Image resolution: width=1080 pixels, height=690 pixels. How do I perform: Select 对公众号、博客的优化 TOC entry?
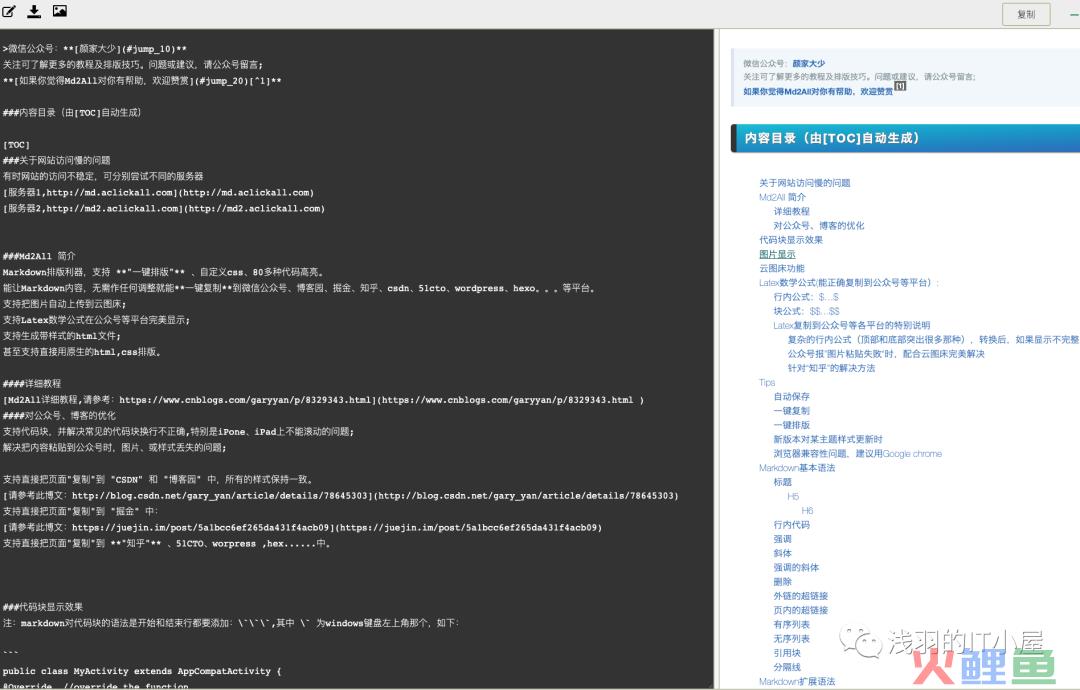(x=818, y=226)
